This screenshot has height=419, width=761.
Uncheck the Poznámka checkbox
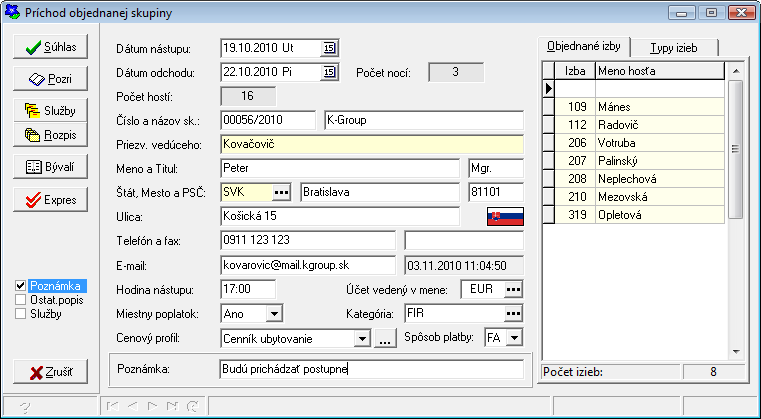click(x=21, y=286)
